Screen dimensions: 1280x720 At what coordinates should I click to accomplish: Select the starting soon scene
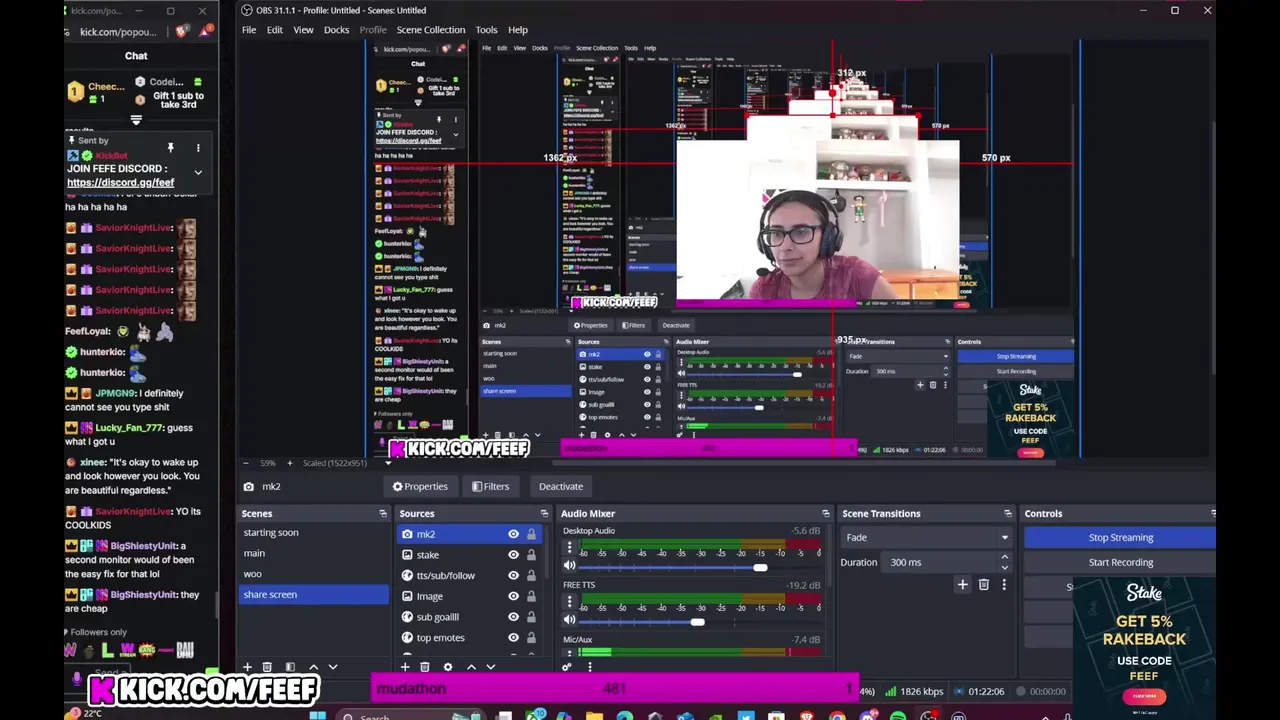pos(314,533)
